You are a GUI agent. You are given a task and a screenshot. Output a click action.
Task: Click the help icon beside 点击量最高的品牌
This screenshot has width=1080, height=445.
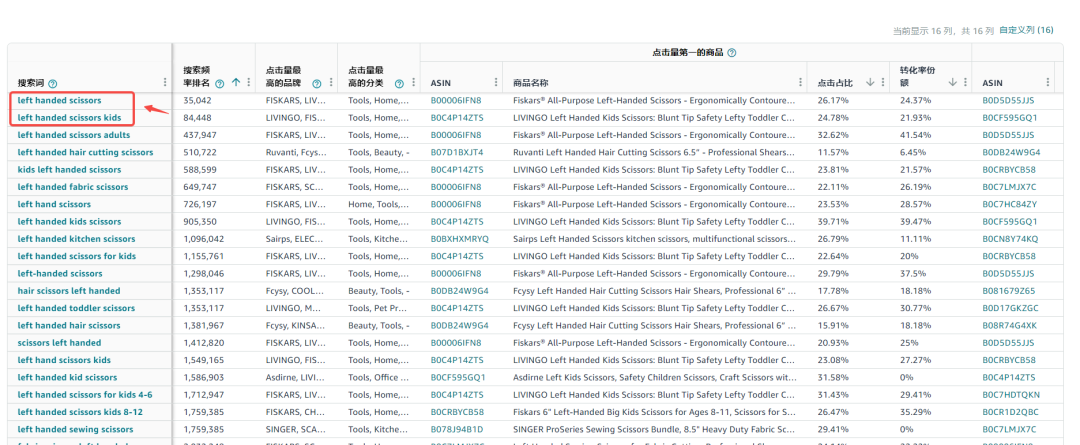317,83
